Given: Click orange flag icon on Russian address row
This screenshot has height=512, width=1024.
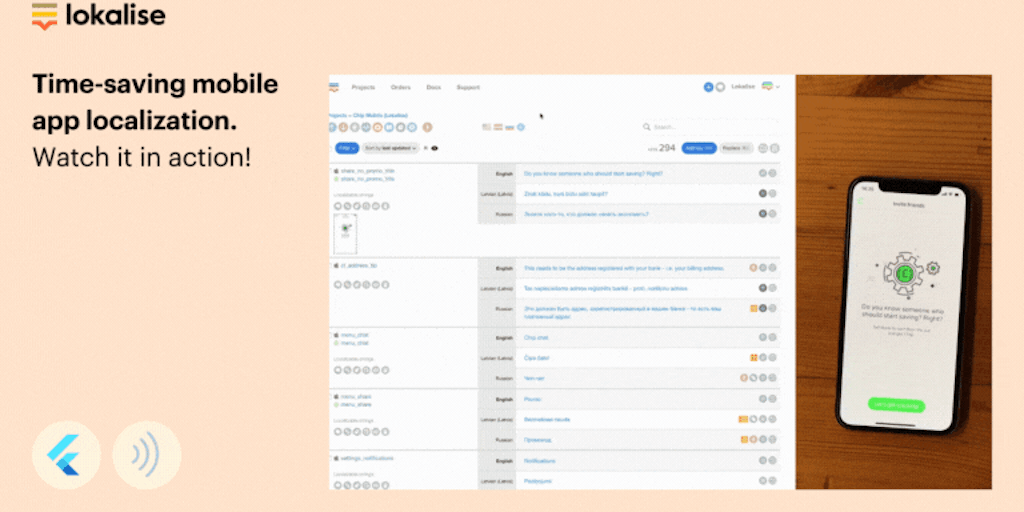Looking at the screenshot, I should coord(754,308).
